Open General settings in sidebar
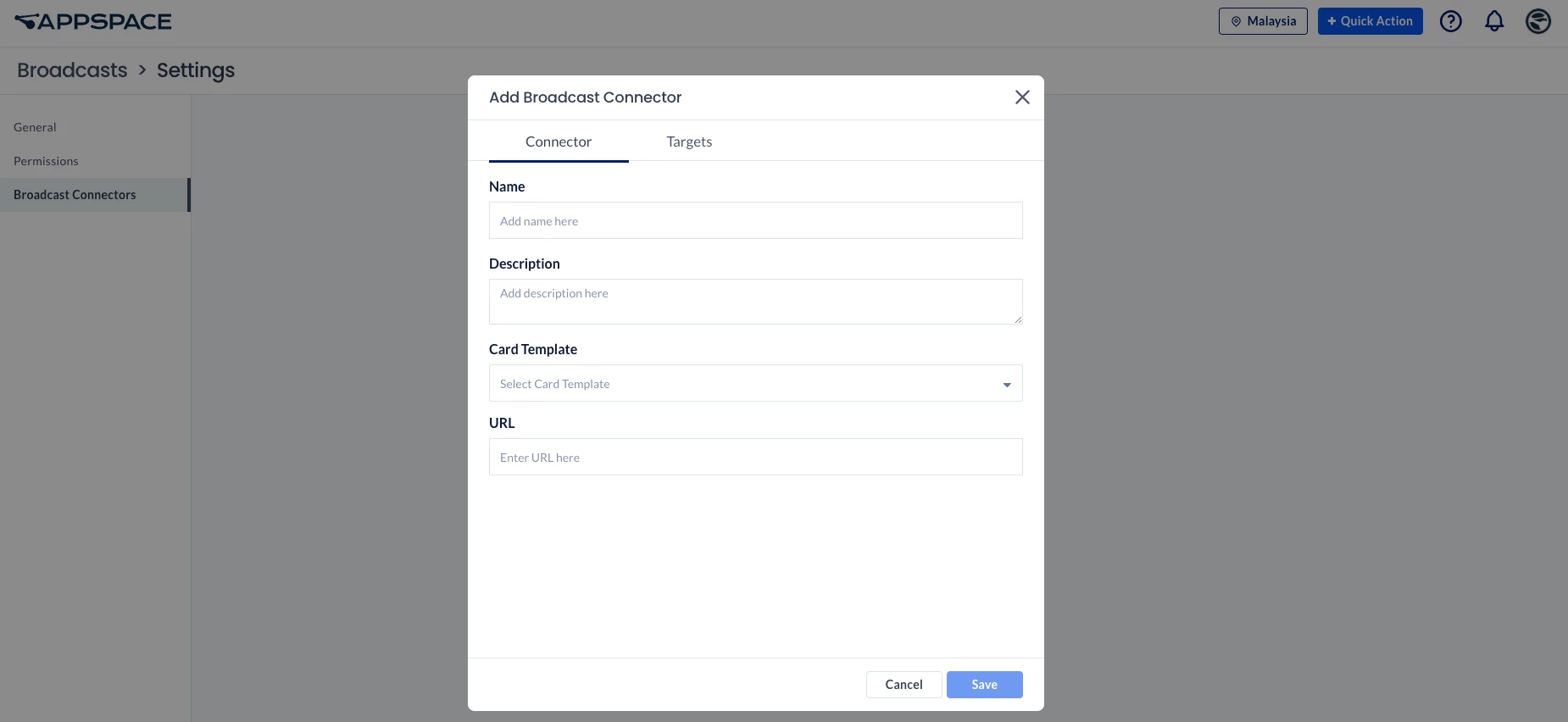This screenshot has height=722, width=1568. coord(35,127)
